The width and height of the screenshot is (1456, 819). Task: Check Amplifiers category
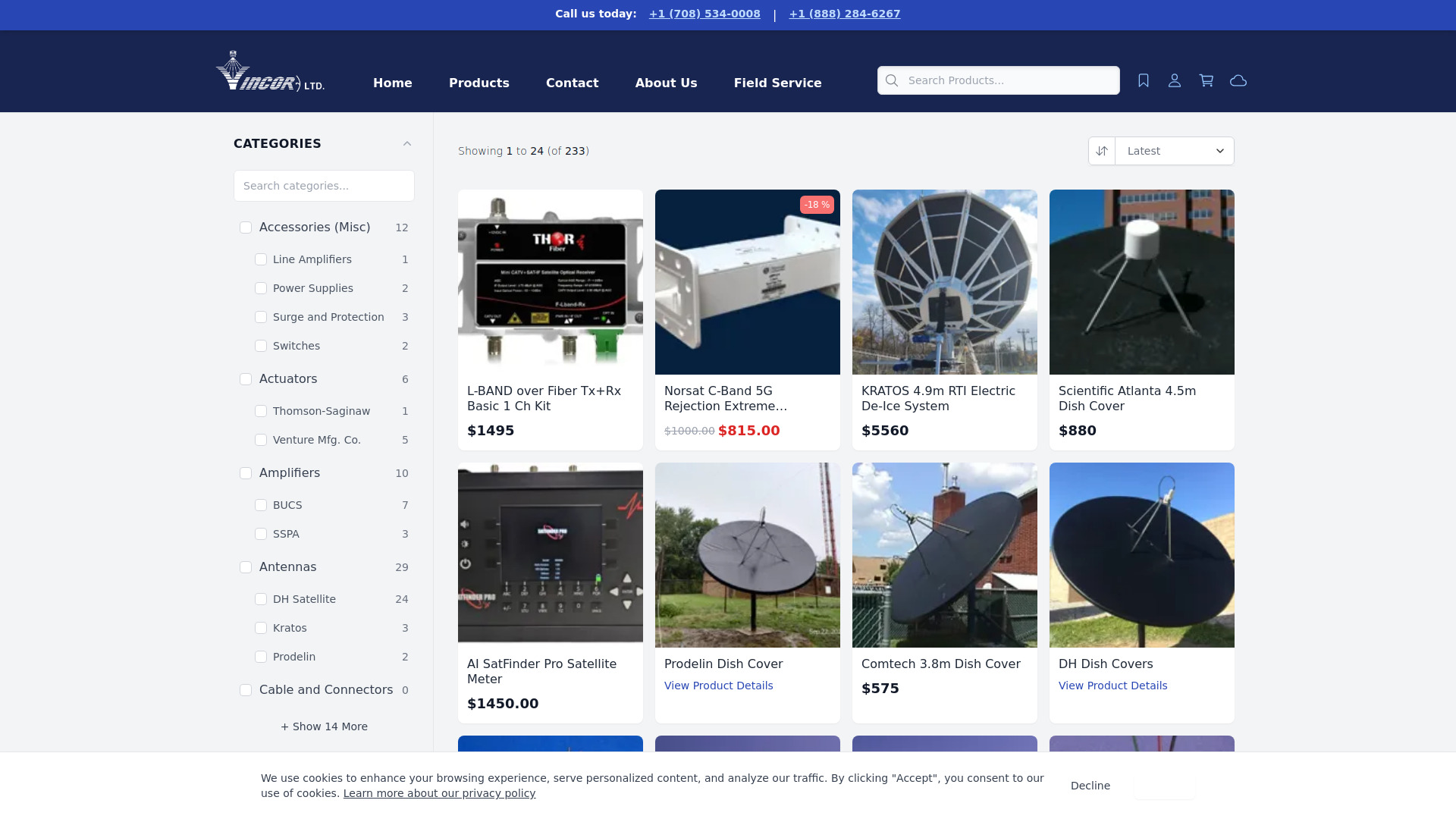click(x=246, y=473)
